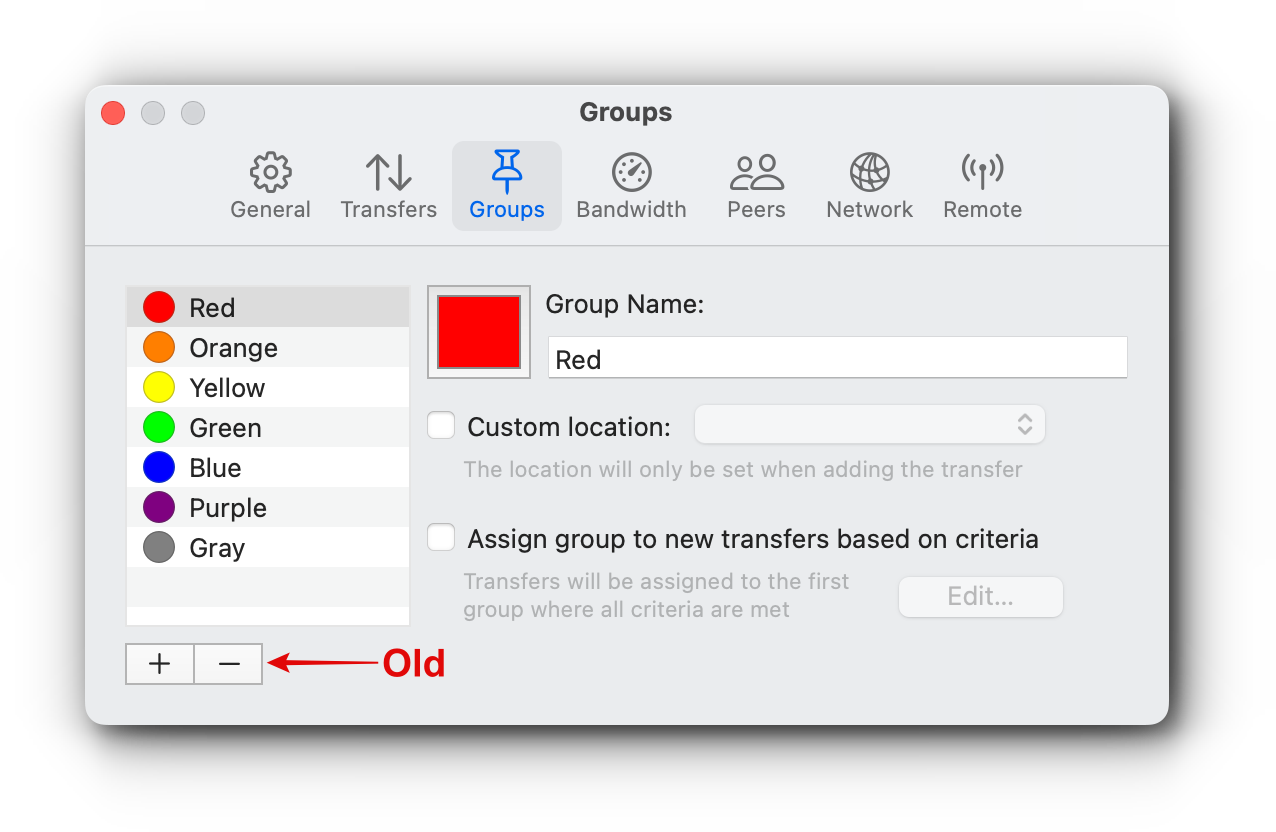Open the Remote antenna icon

(x=982, y=173)
